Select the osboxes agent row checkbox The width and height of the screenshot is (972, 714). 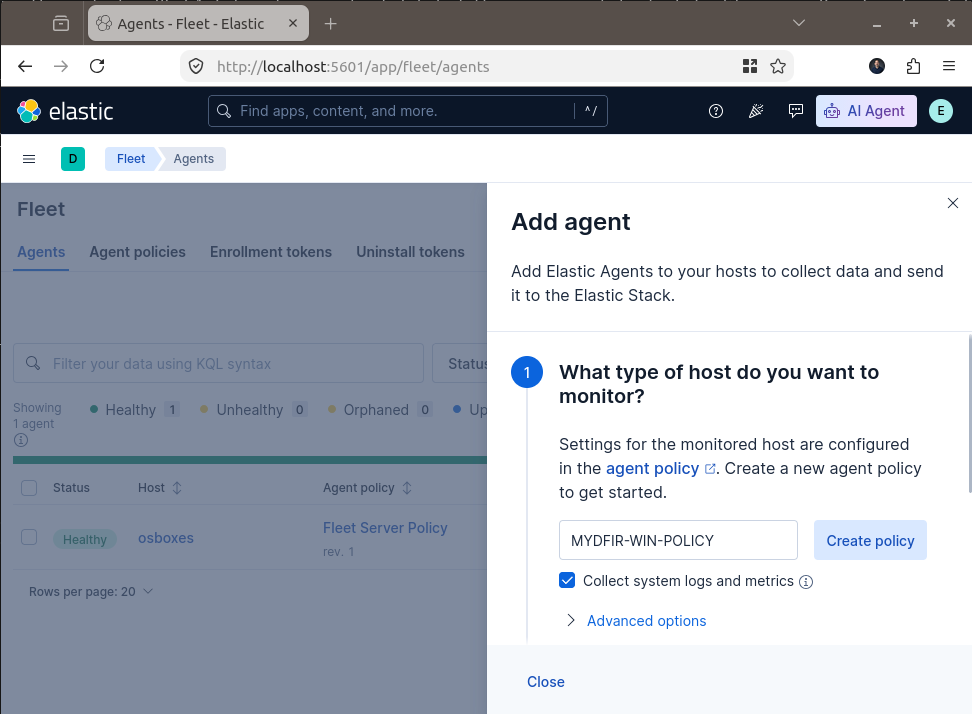tap(29, 537)
